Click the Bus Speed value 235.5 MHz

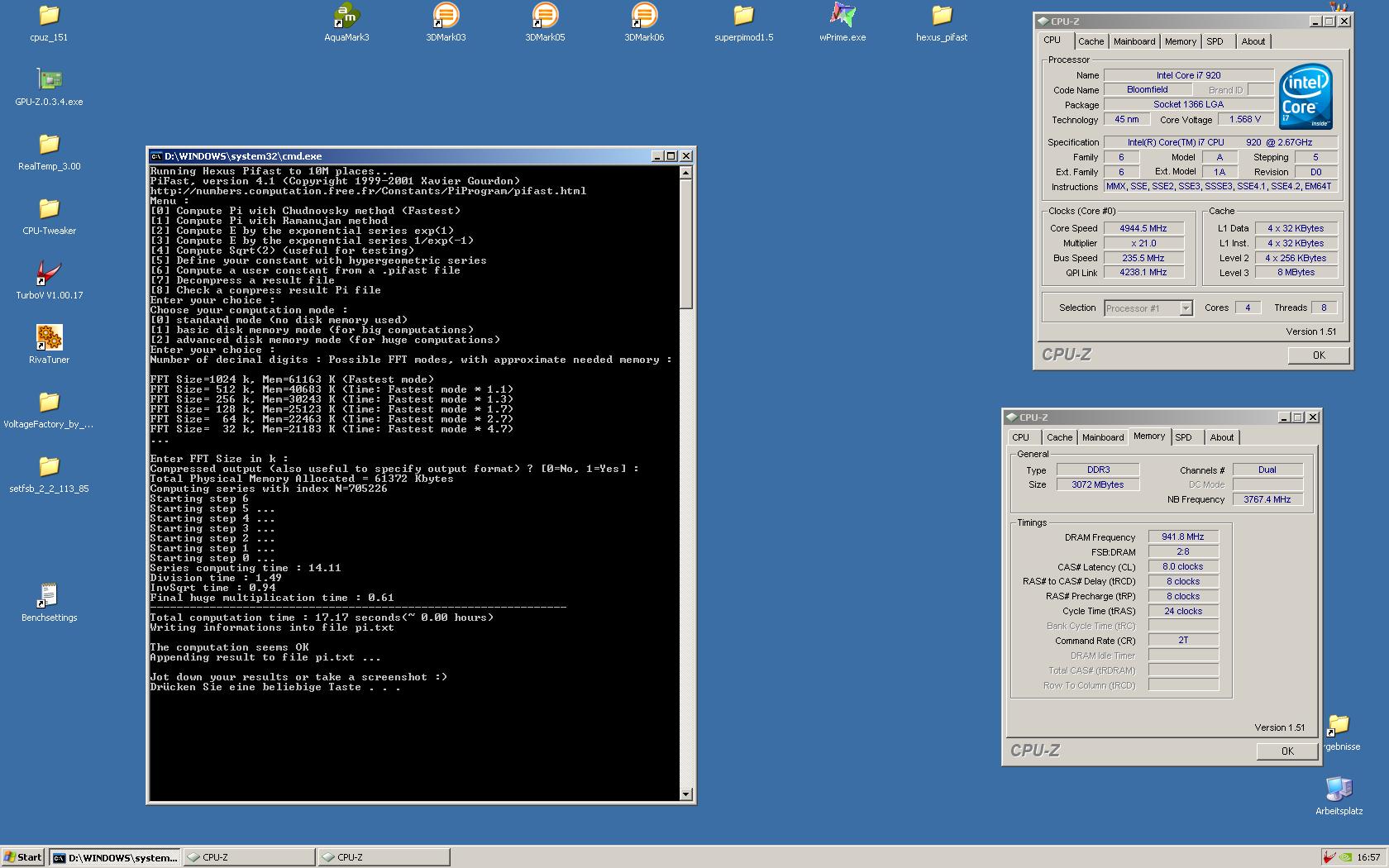1143,258
